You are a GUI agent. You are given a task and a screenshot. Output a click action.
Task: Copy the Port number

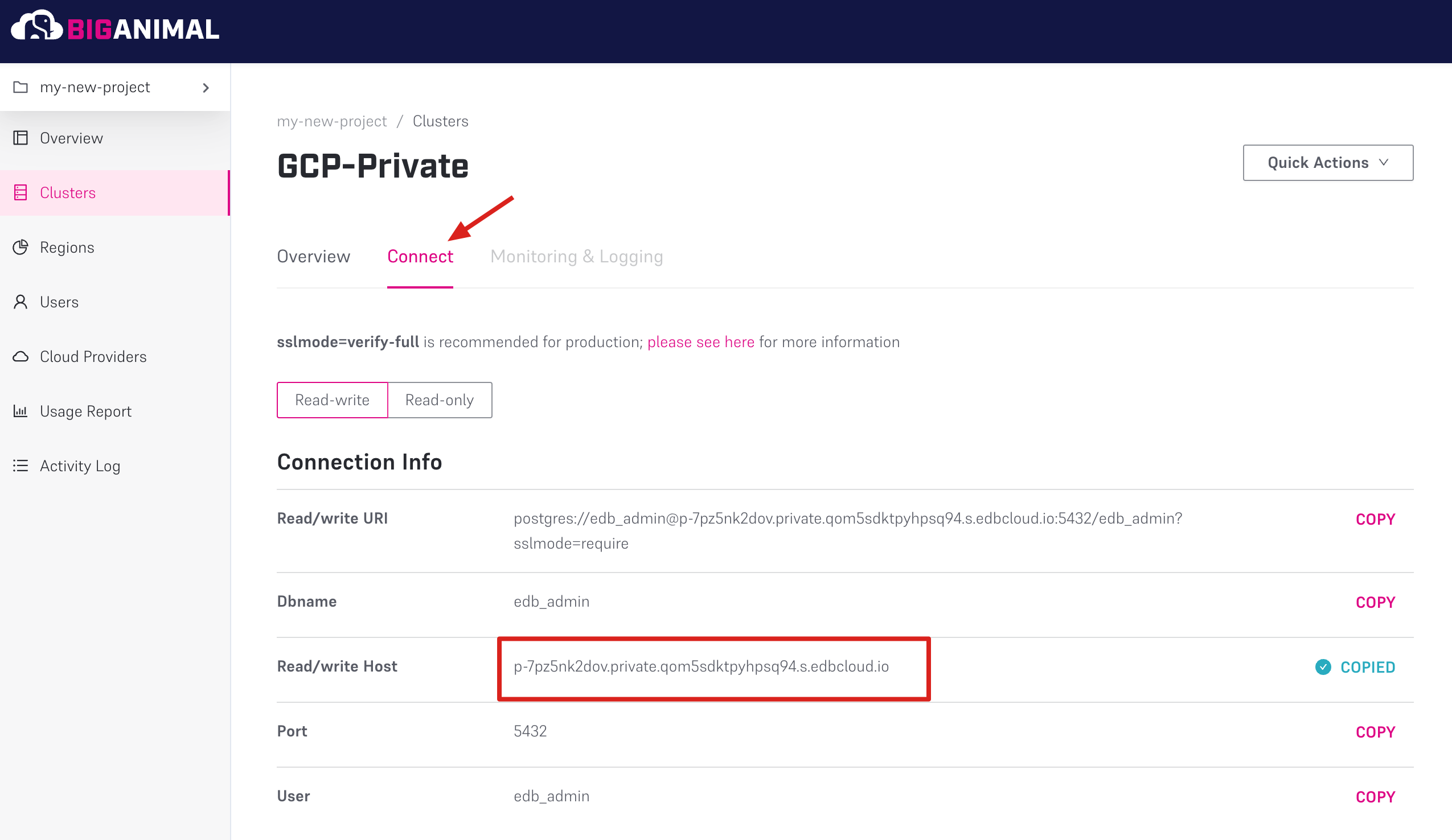1375,732
